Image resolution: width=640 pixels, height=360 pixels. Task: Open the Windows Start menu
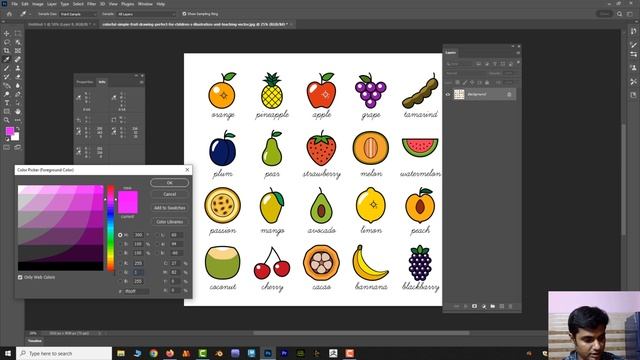(8, 353)
